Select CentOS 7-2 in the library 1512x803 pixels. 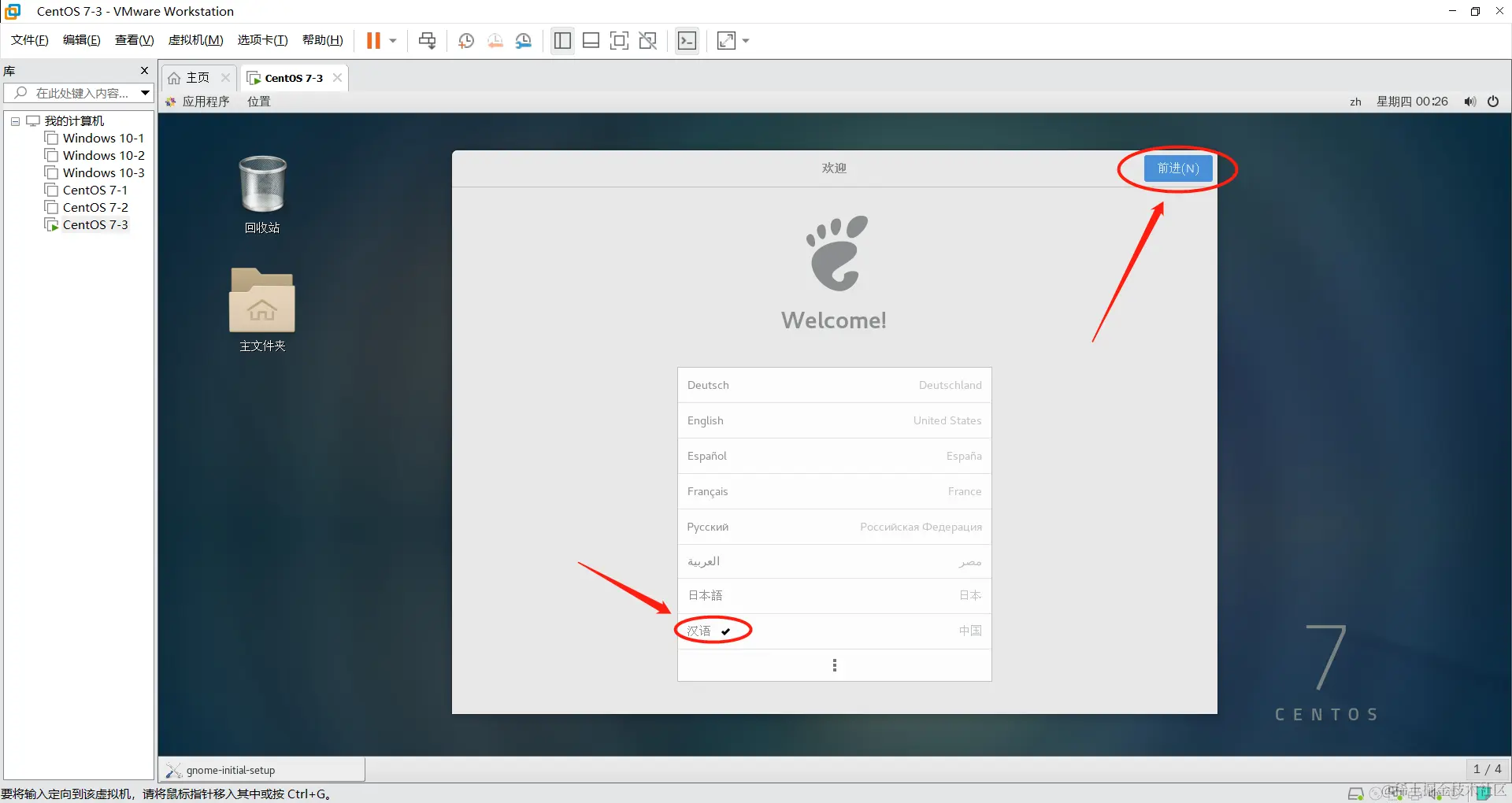pos(86,208)
